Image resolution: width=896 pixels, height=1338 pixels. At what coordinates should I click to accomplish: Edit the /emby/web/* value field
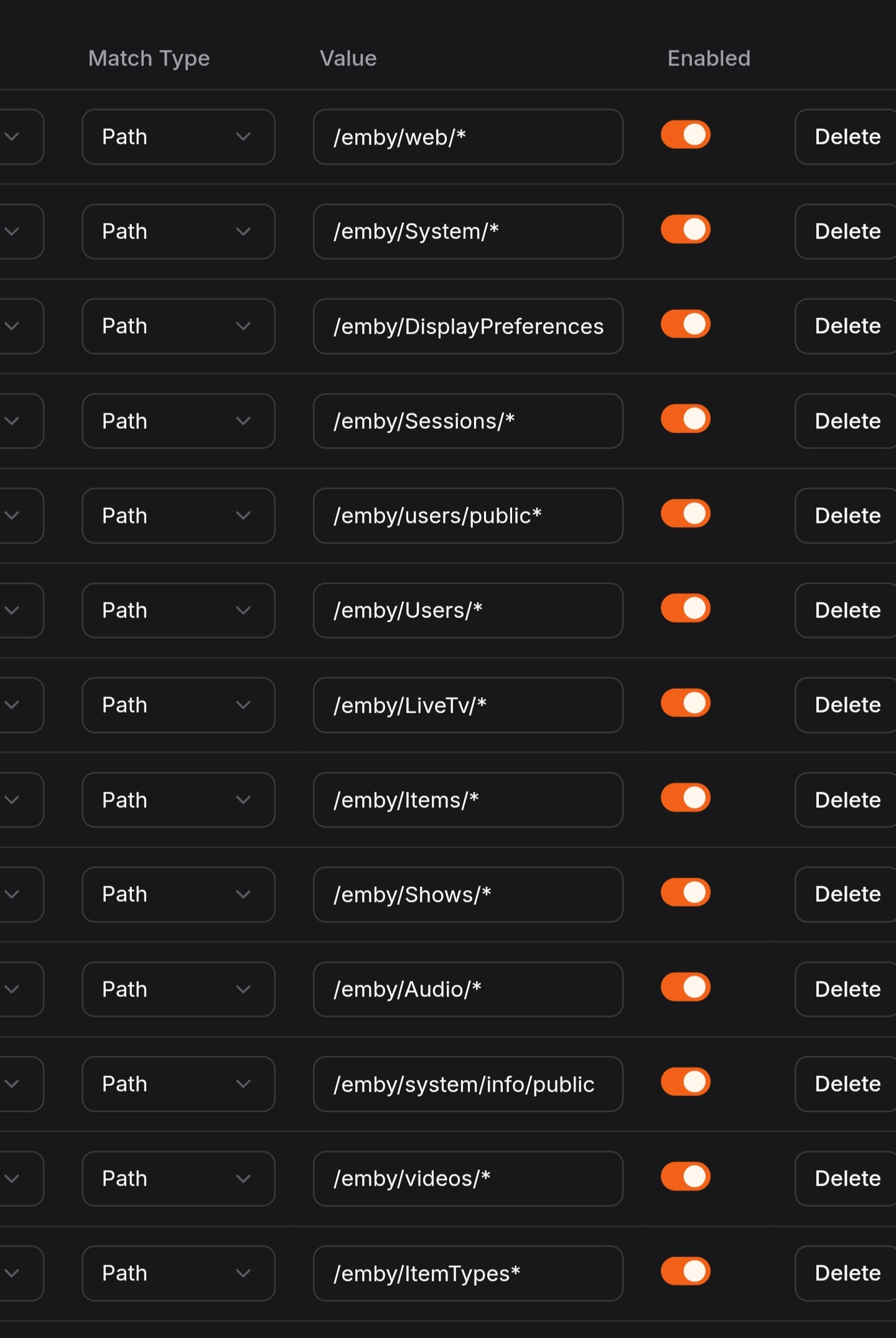468,137
